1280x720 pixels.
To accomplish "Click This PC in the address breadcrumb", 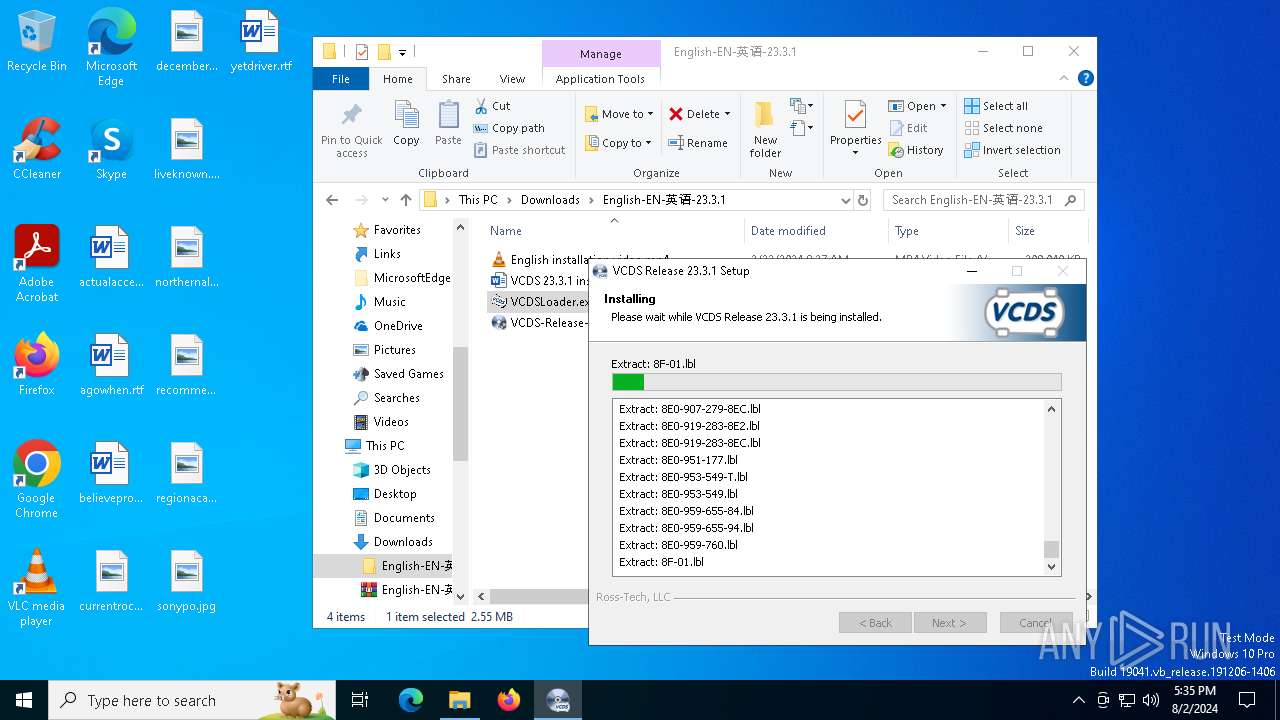I will 478,200.
